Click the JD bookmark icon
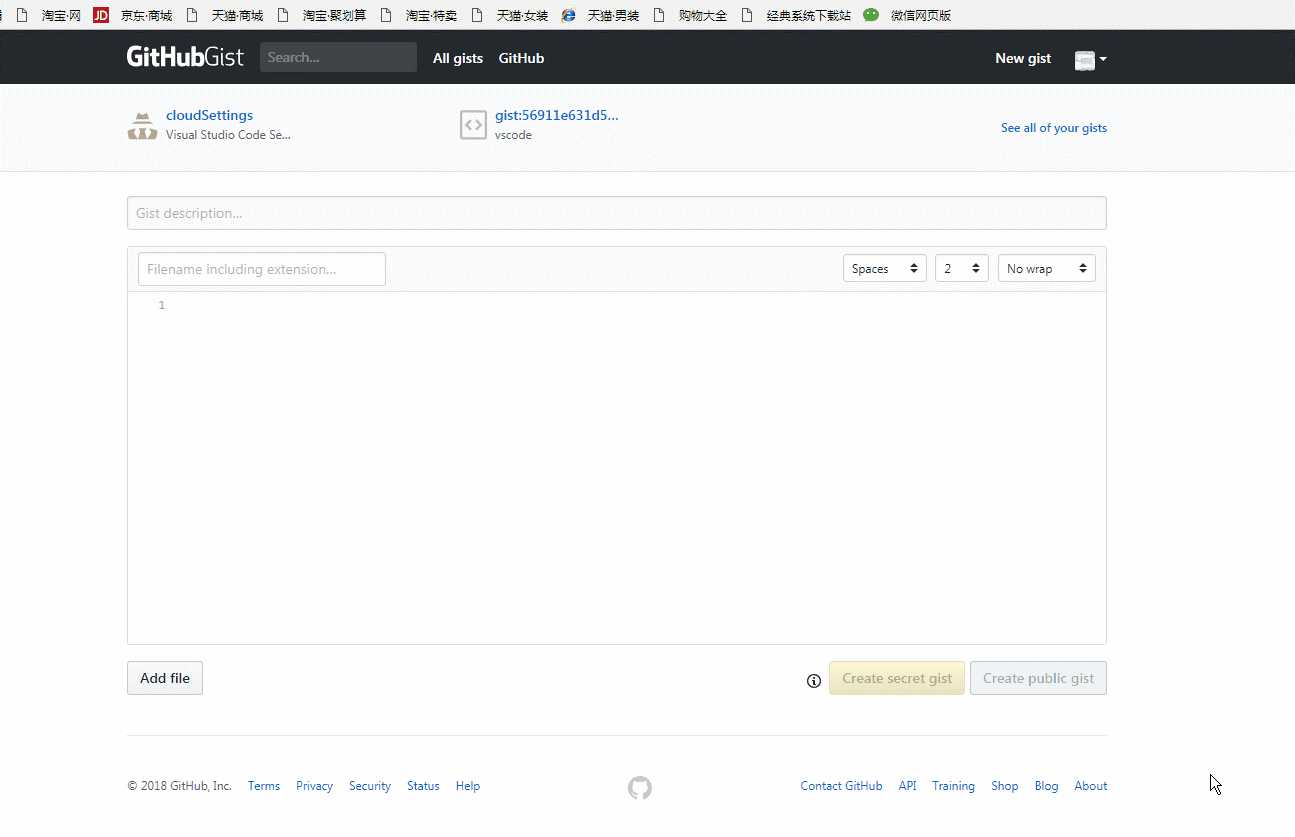The width and height of the screenshot is (1295, 837). pos(100,15)
